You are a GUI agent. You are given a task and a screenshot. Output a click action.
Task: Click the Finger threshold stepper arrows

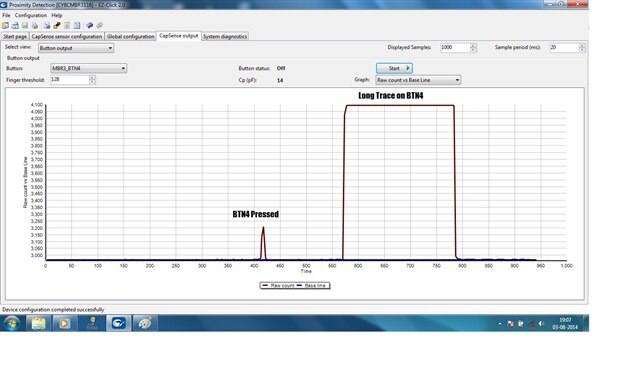(92, 80)
